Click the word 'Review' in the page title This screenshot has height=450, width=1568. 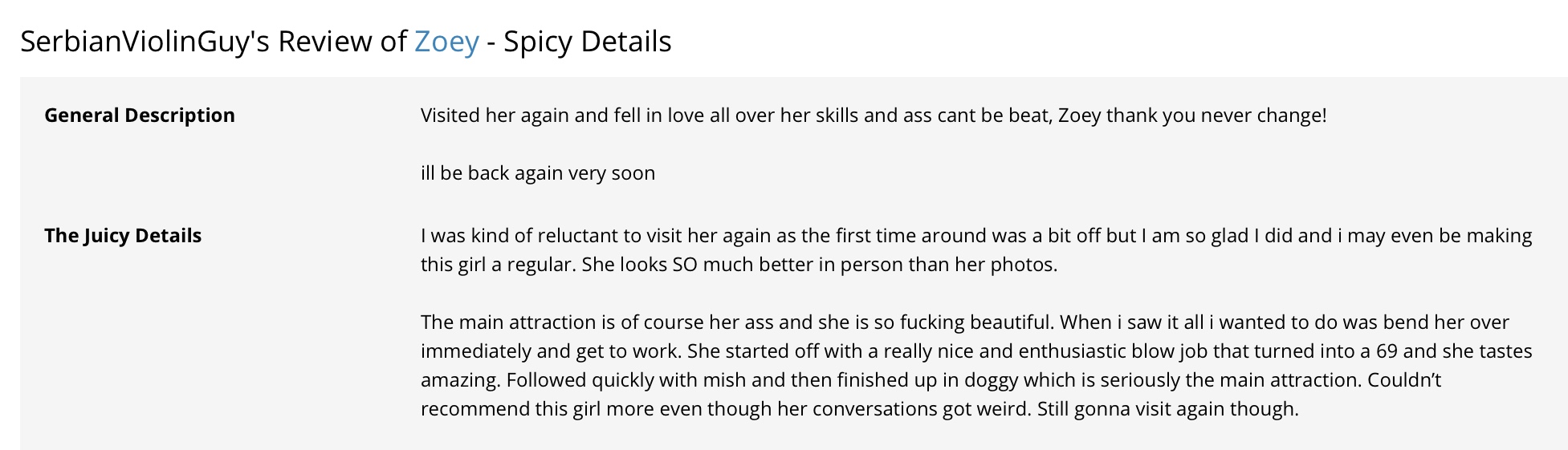pos(325,42)
